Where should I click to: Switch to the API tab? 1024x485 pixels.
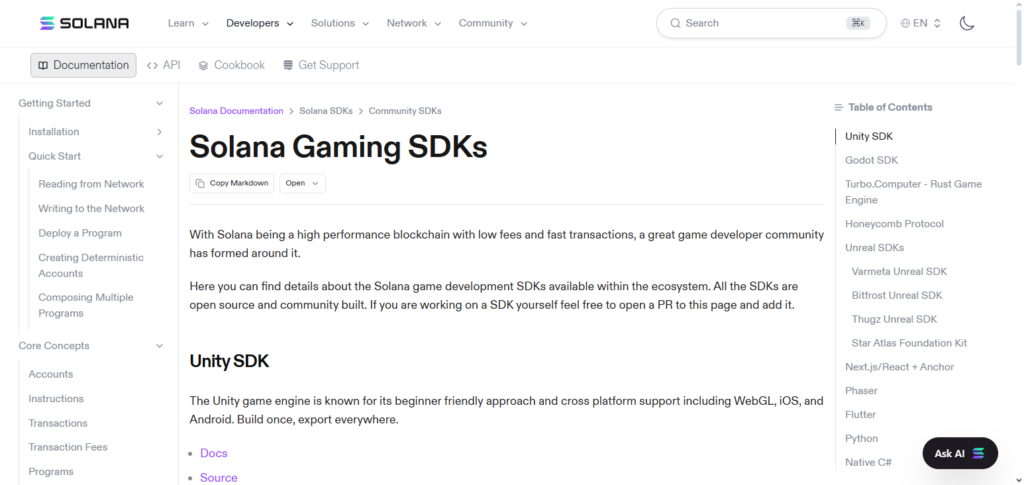(x=163, y=65)
